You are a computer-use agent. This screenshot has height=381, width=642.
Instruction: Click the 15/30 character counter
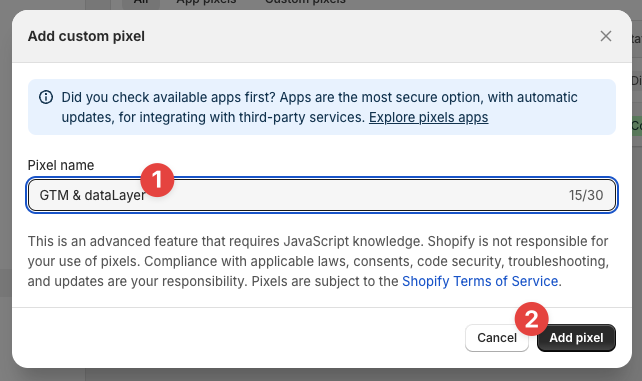coord(585,195)
